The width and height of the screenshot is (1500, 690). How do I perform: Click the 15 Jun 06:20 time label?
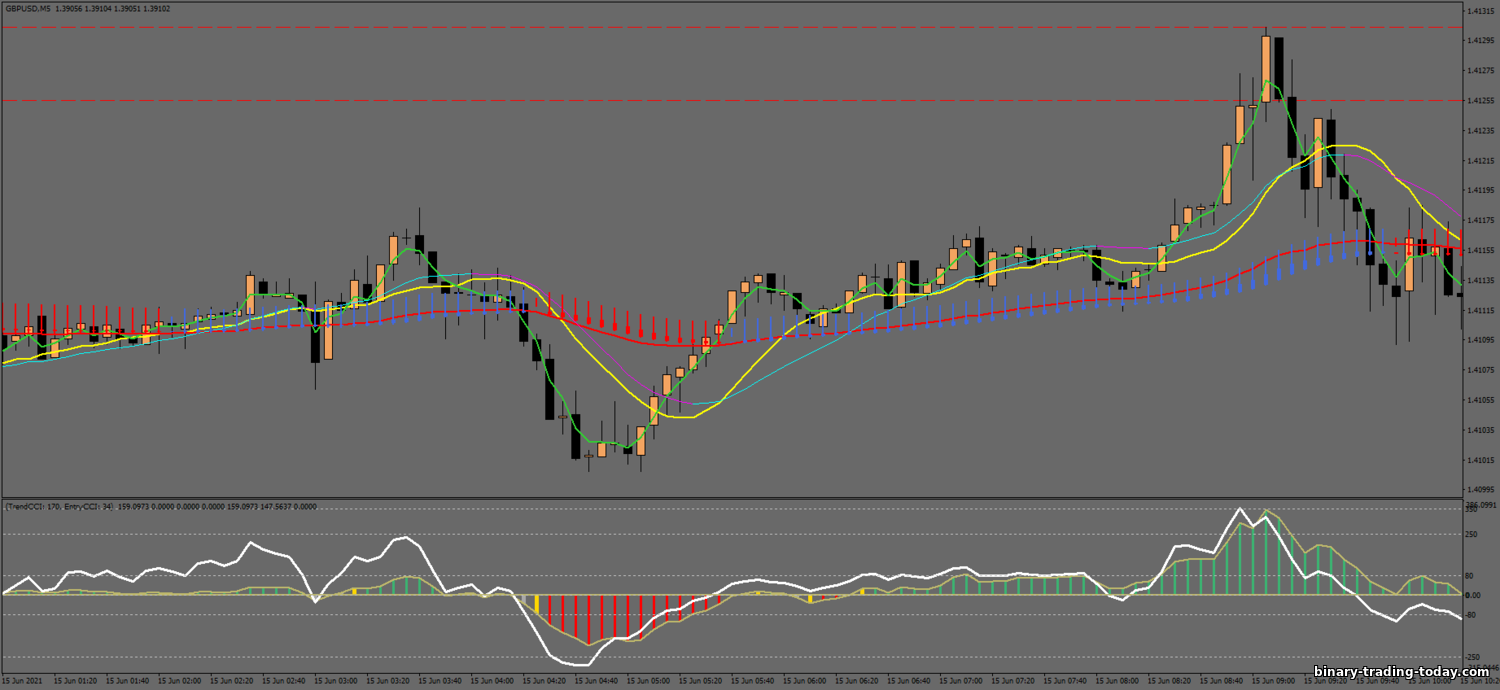tap(858, 680)
